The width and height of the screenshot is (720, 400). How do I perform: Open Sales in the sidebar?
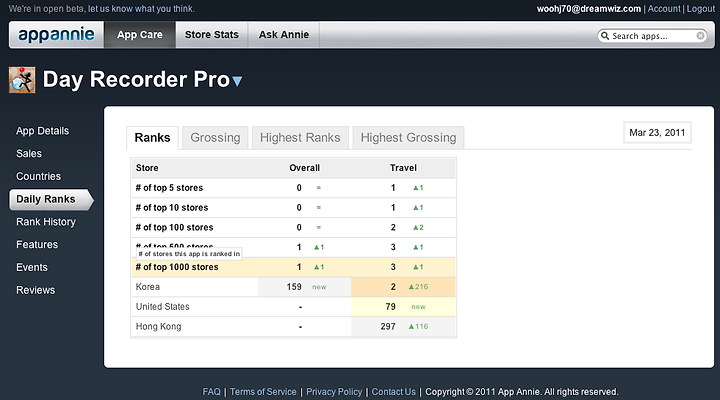coord(29,153)
